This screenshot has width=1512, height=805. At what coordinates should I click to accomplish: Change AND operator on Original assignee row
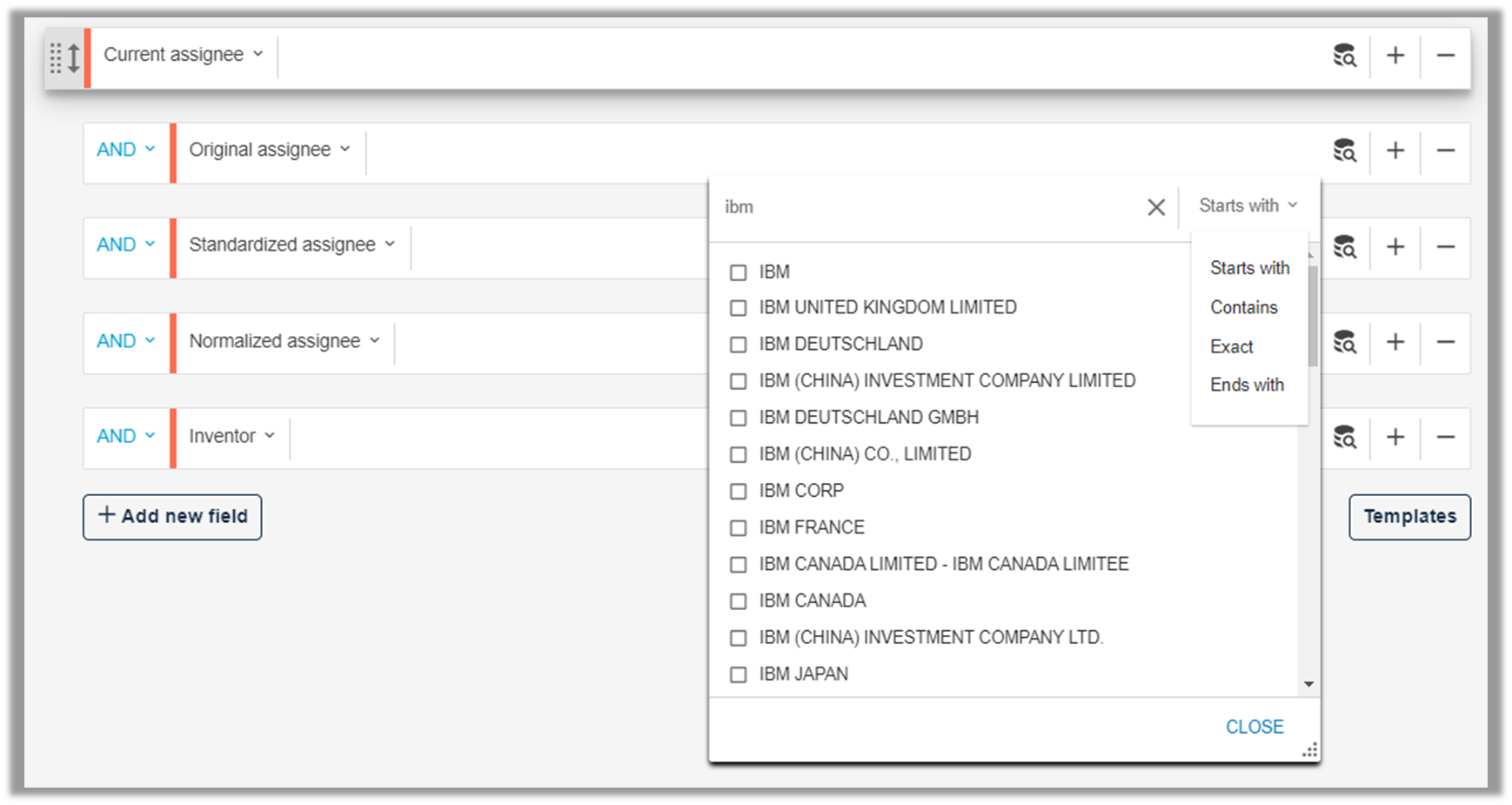126,150
